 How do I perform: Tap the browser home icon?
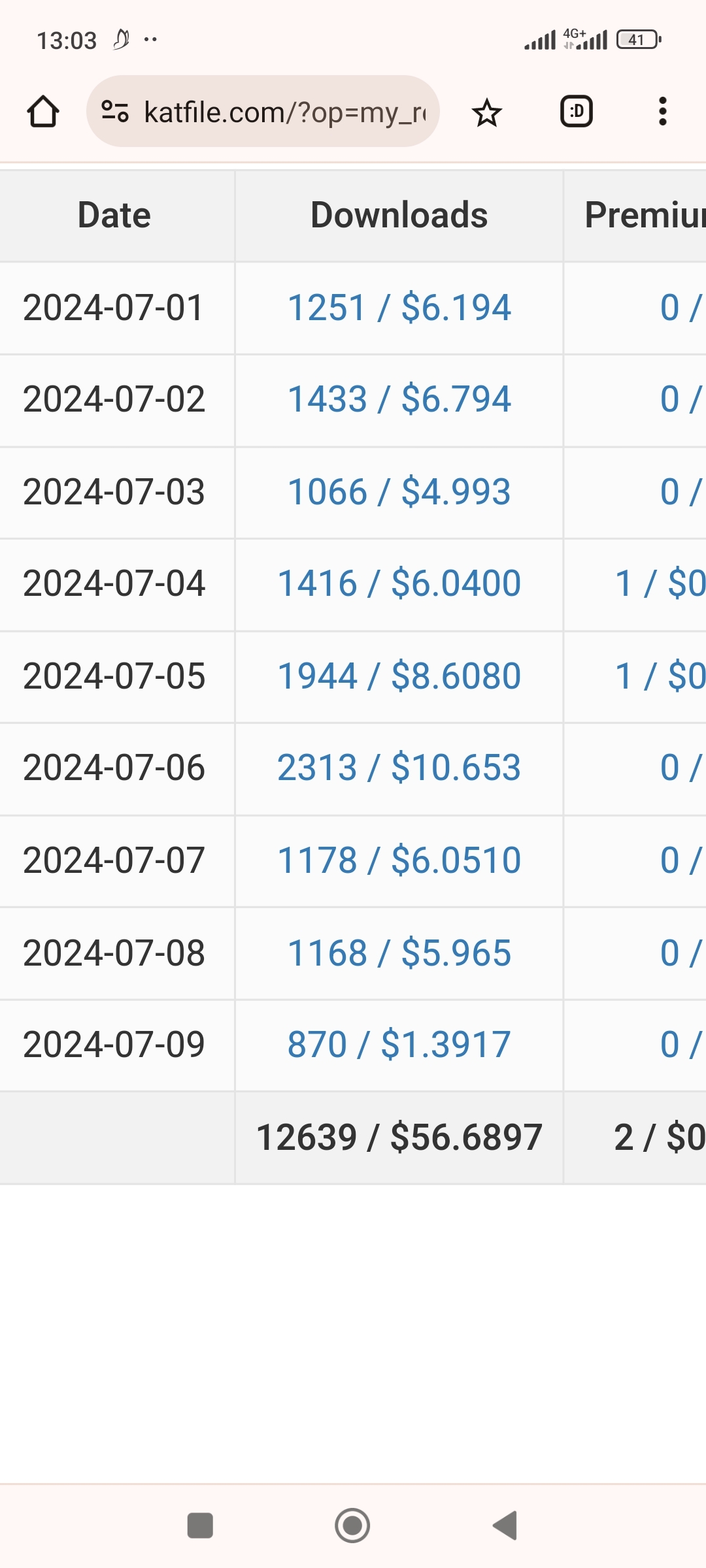(43, 112)
